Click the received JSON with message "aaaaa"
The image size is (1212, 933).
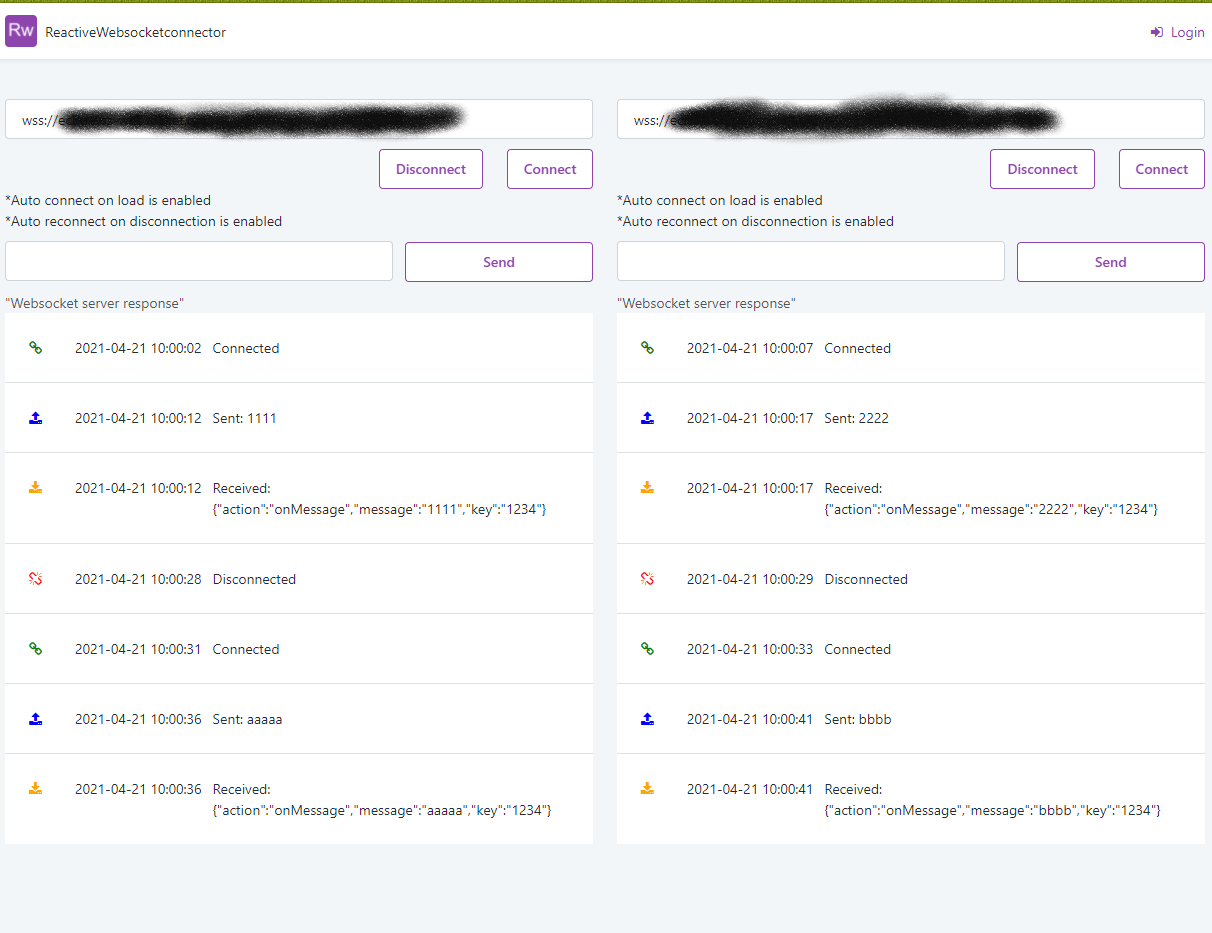[382, 810]
